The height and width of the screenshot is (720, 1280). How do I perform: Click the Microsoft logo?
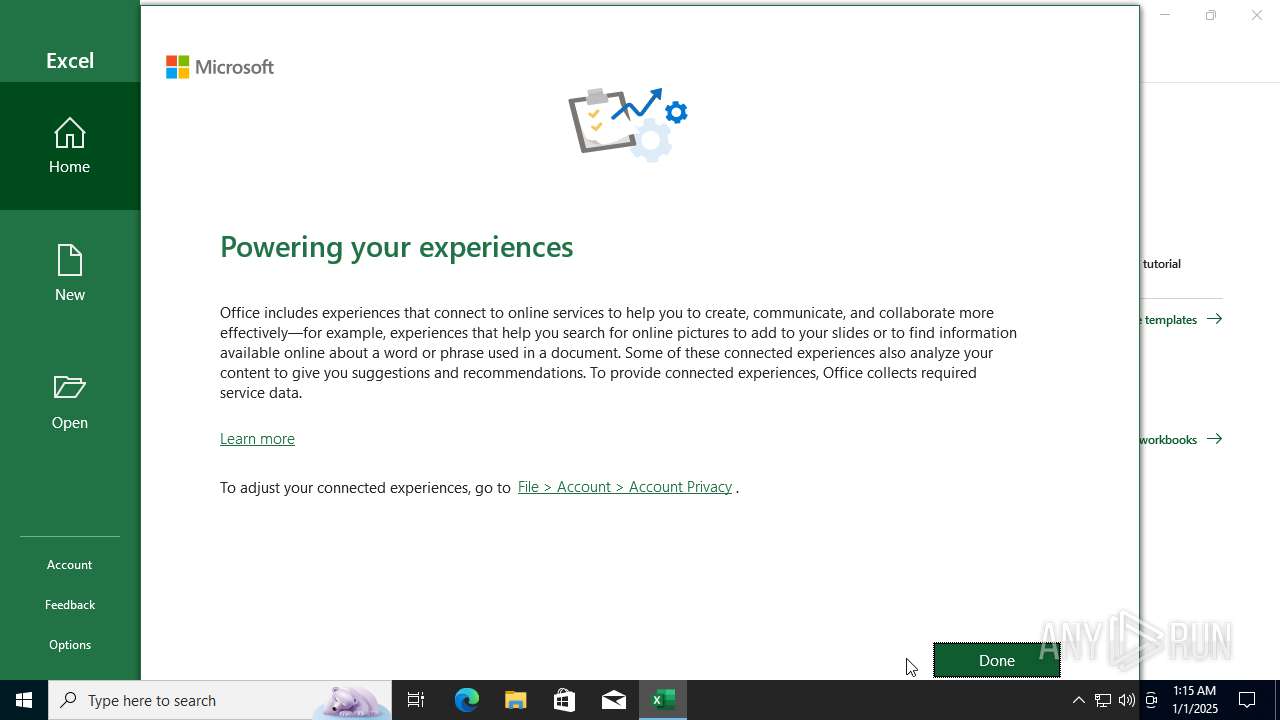coord(220,67)
